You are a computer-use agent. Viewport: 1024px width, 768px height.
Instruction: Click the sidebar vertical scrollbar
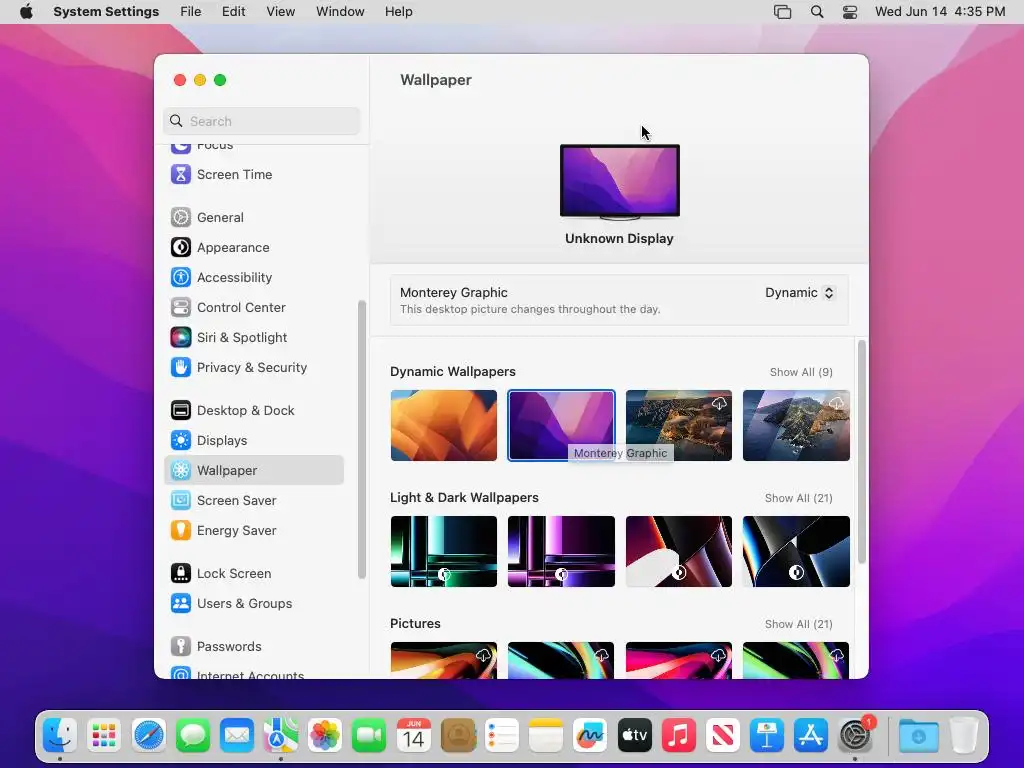(362, 439)
